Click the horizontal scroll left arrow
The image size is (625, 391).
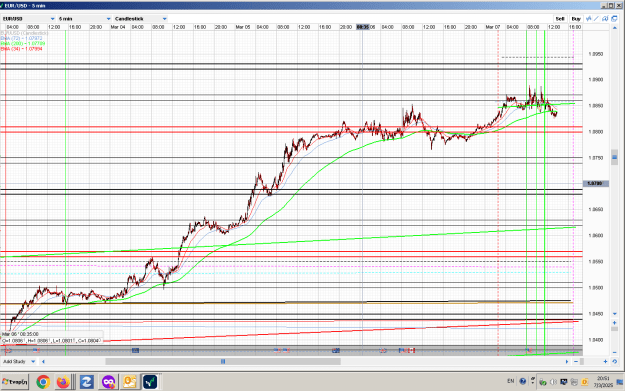click(x=43, y=362)
